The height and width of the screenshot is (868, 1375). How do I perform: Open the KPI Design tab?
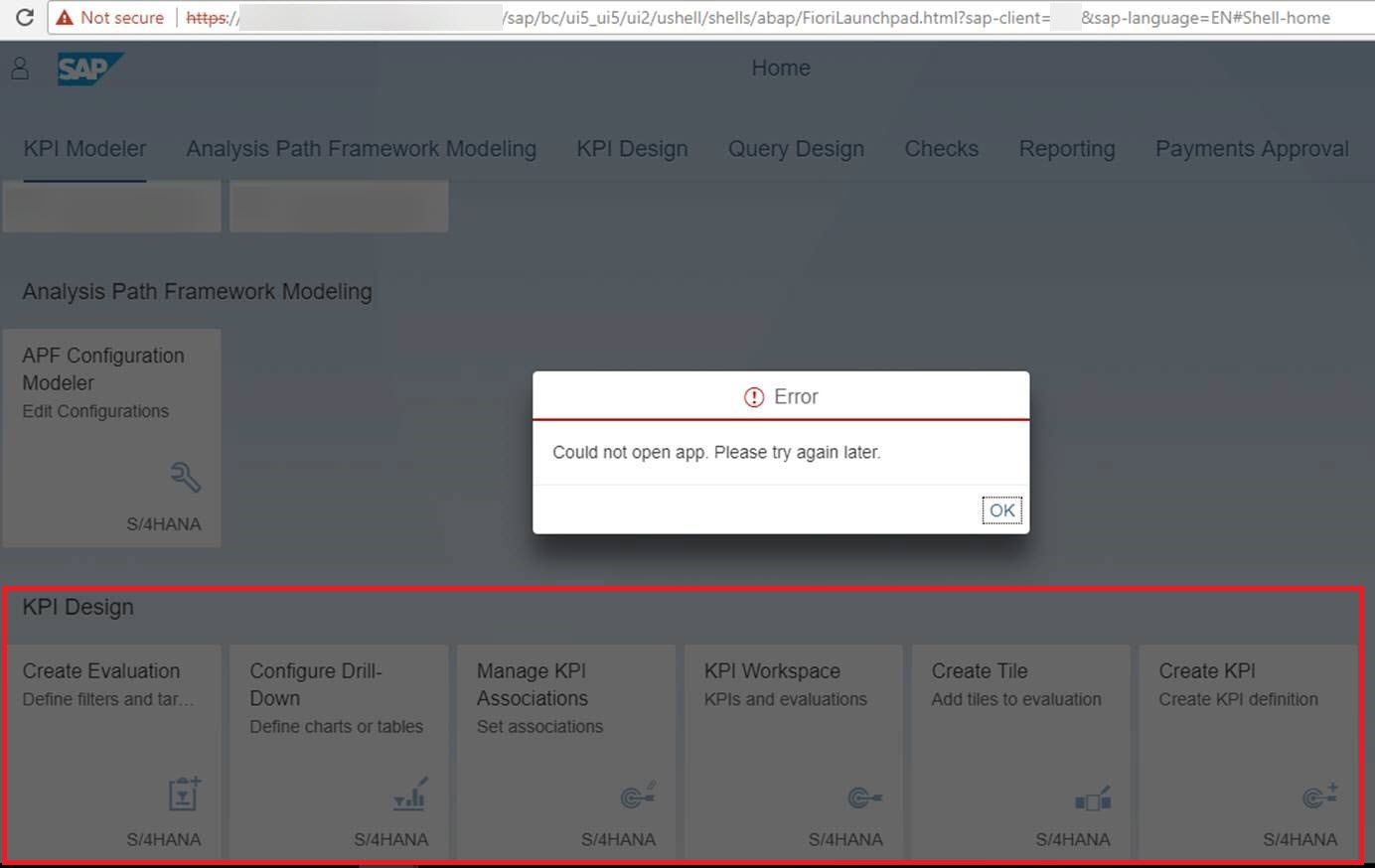pos(632,149)
